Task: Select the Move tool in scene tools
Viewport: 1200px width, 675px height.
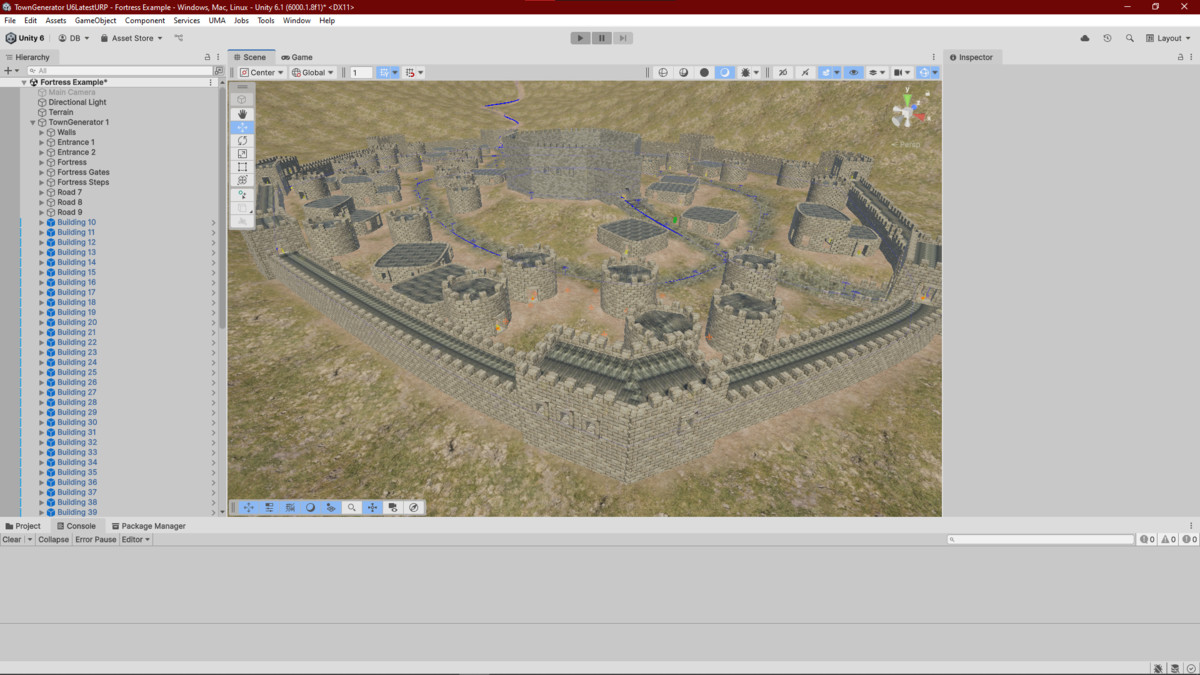Action: pyautogui.click(x=242, y=128)
